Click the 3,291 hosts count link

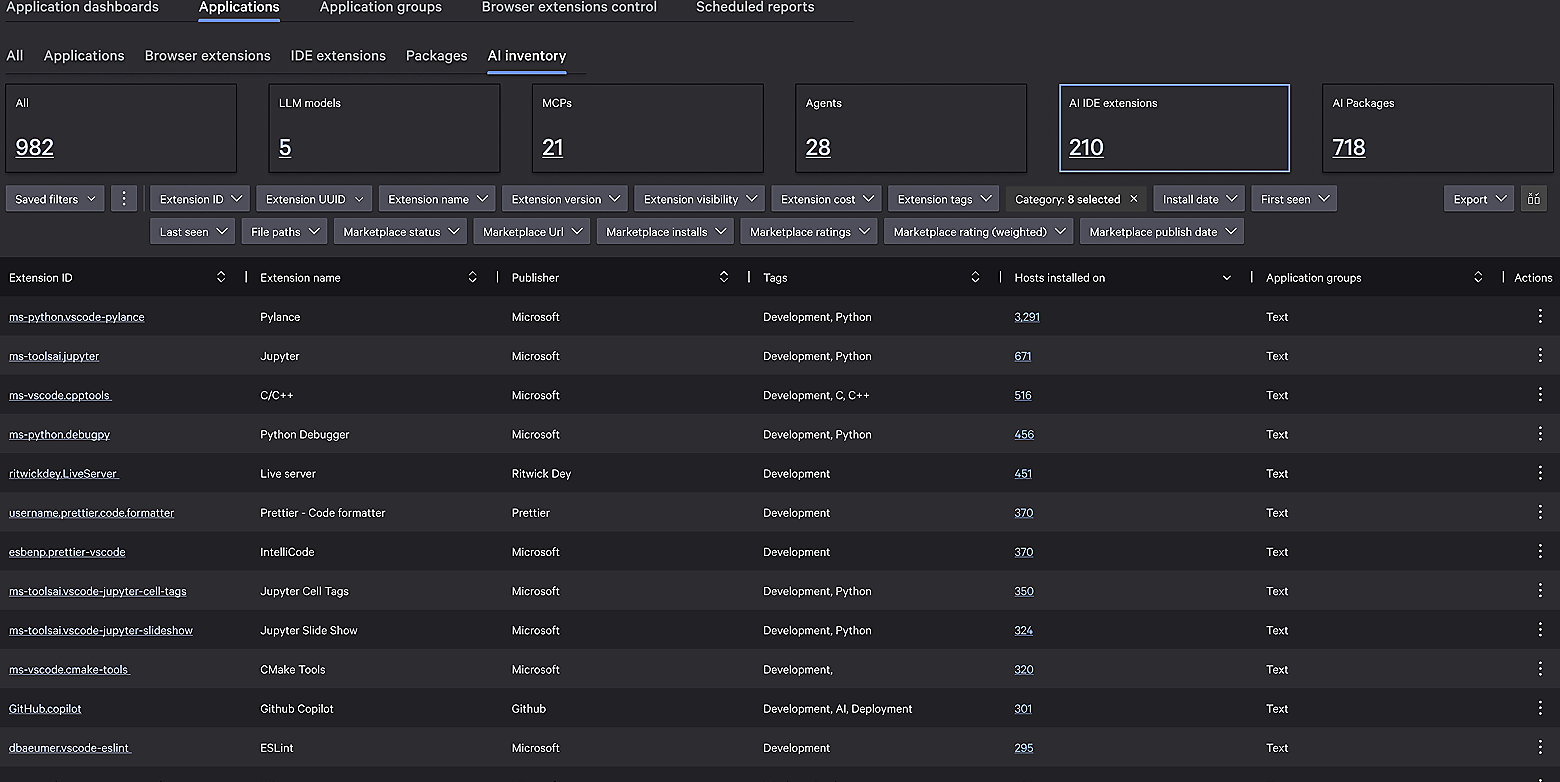point(1026,317)
